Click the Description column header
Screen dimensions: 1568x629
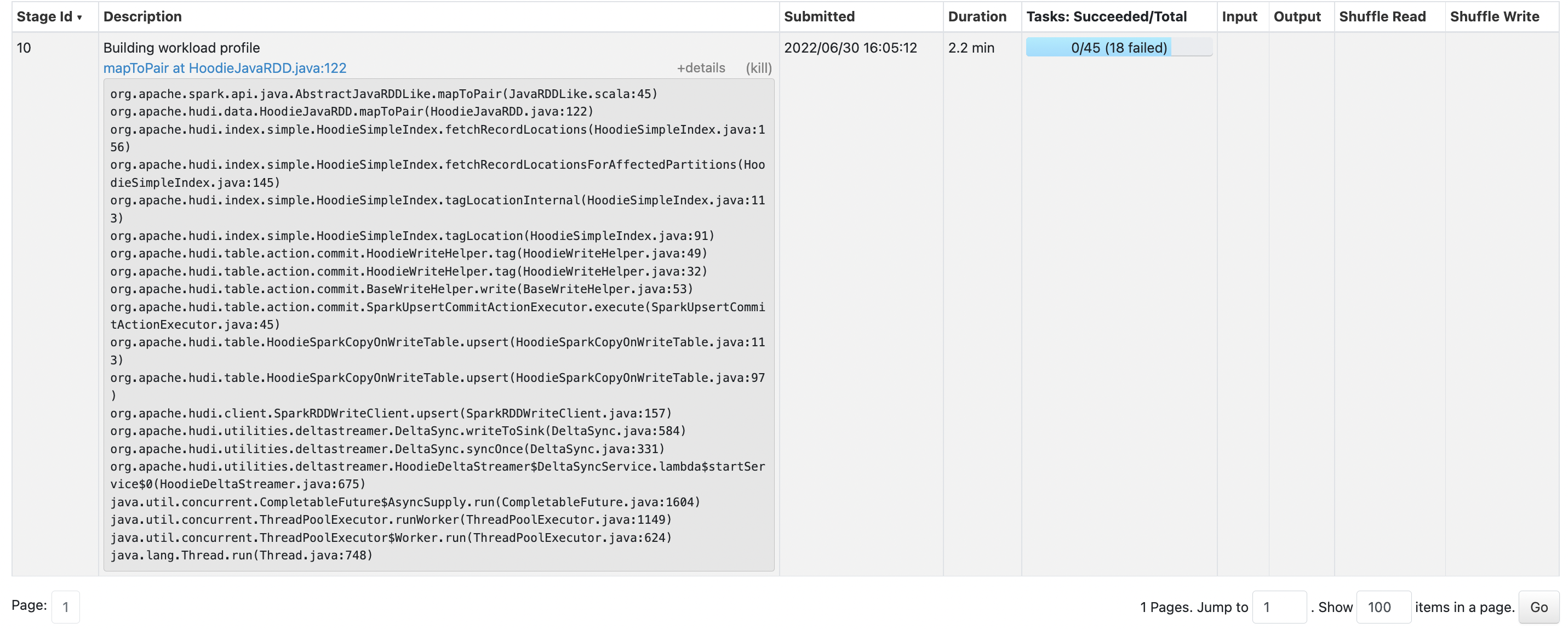(142, 16)
